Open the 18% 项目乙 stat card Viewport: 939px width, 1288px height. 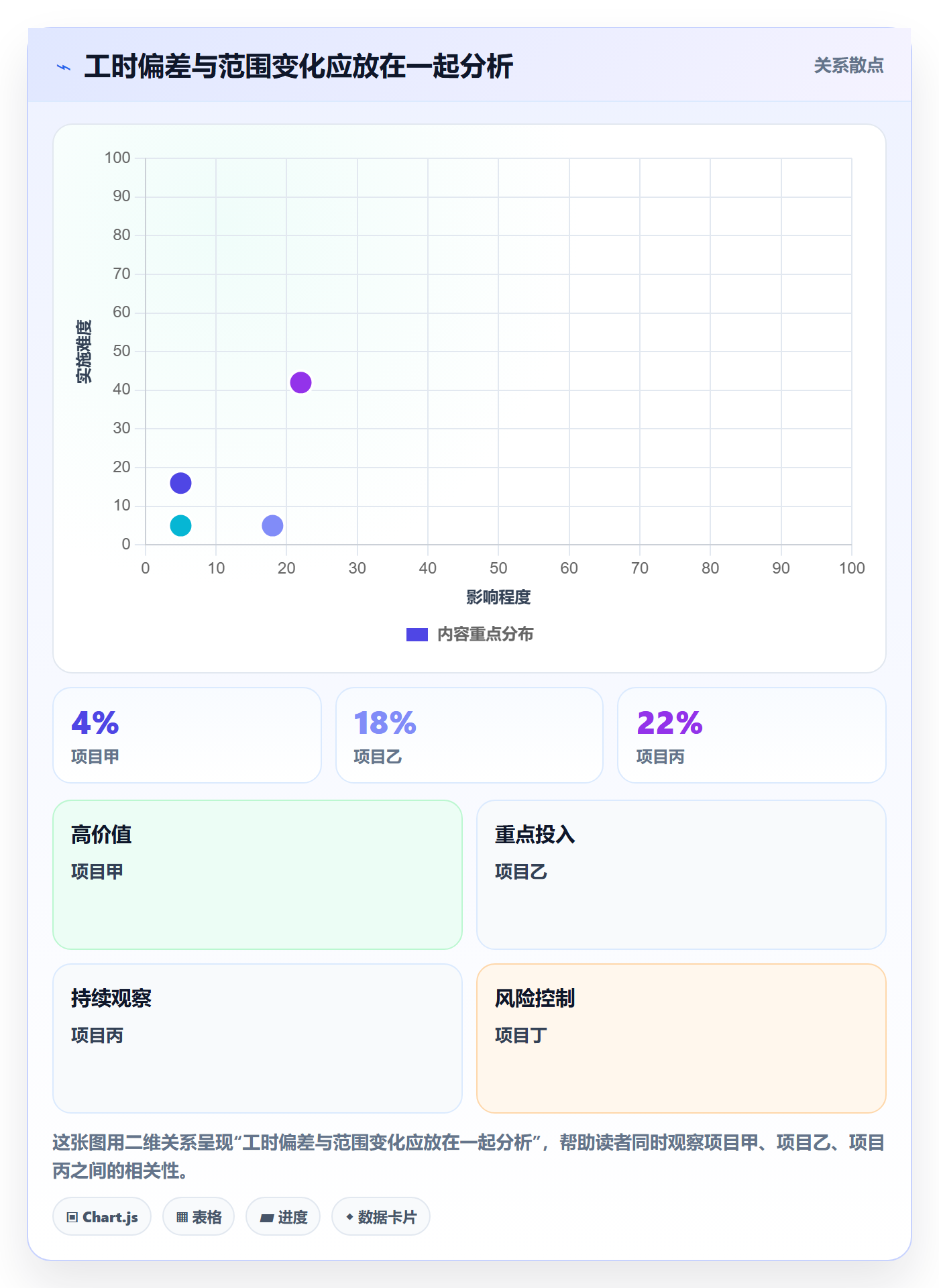pyautogui.click(x=469, y=735)
